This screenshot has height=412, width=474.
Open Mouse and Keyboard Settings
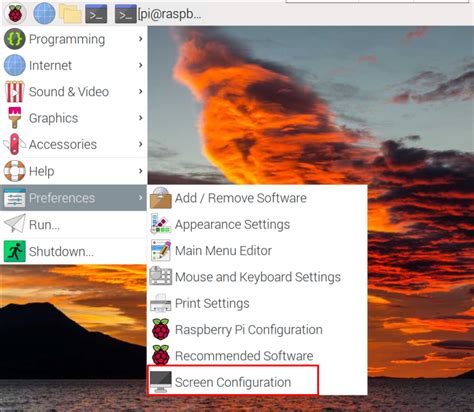pyautogui.click(x=257, y=277)
